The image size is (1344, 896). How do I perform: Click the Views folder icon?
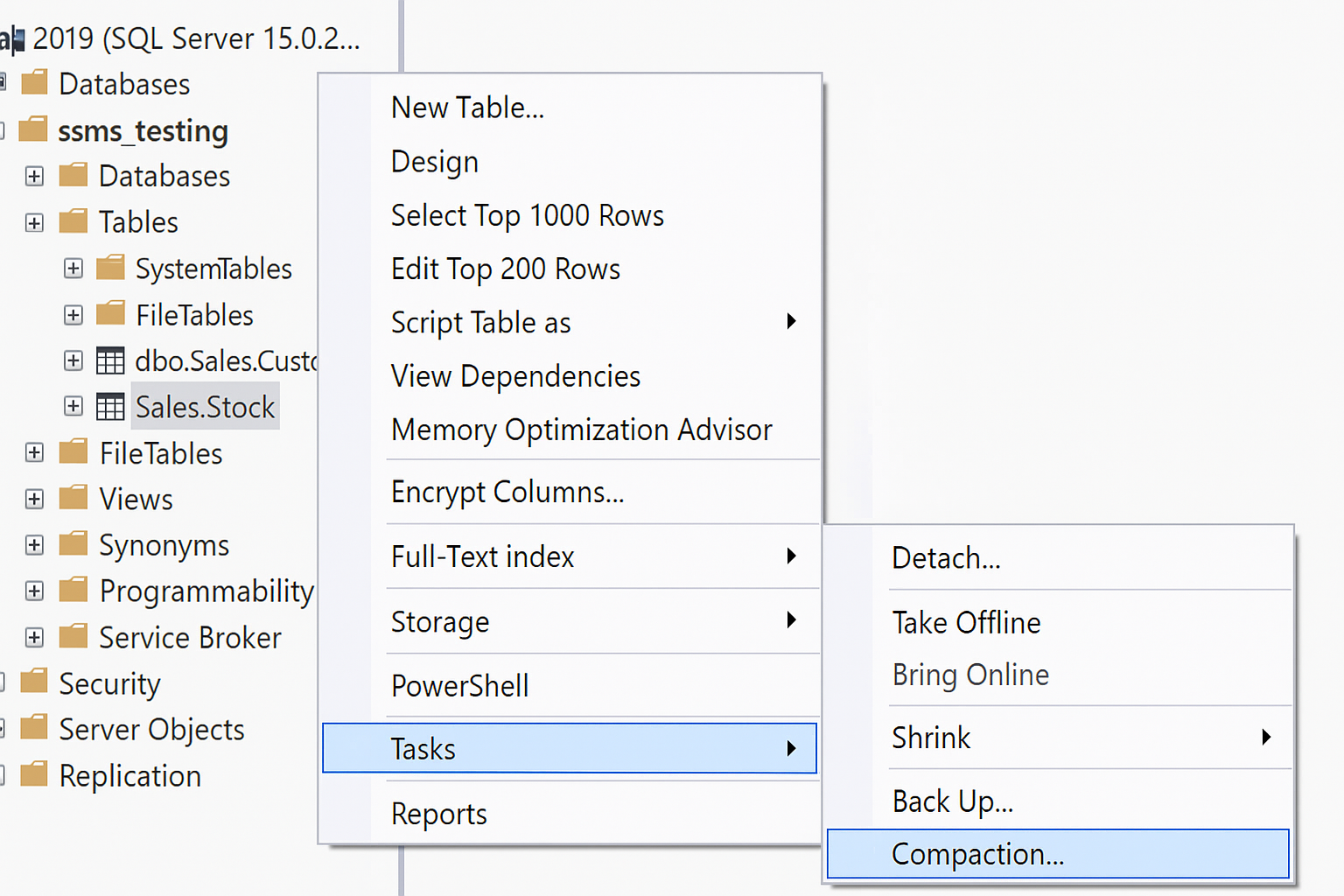point(73,498)
